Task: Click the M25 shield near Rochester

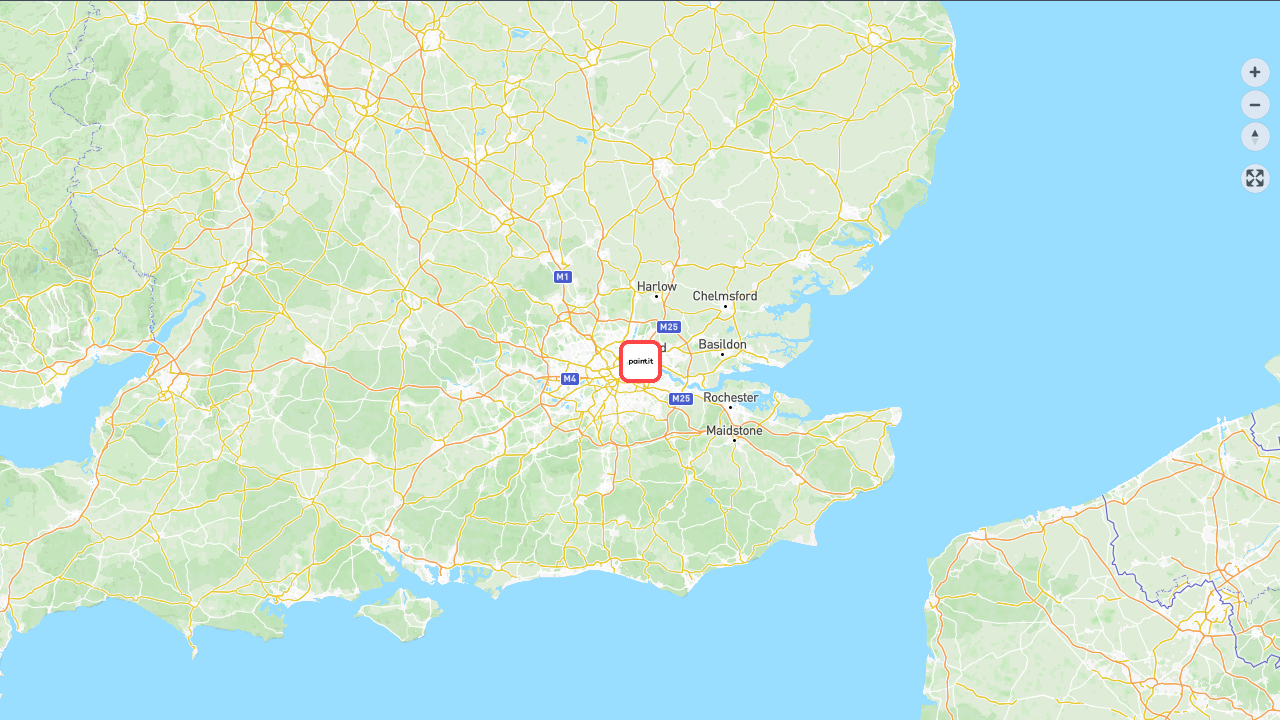Action: click(x=681, y=398)
